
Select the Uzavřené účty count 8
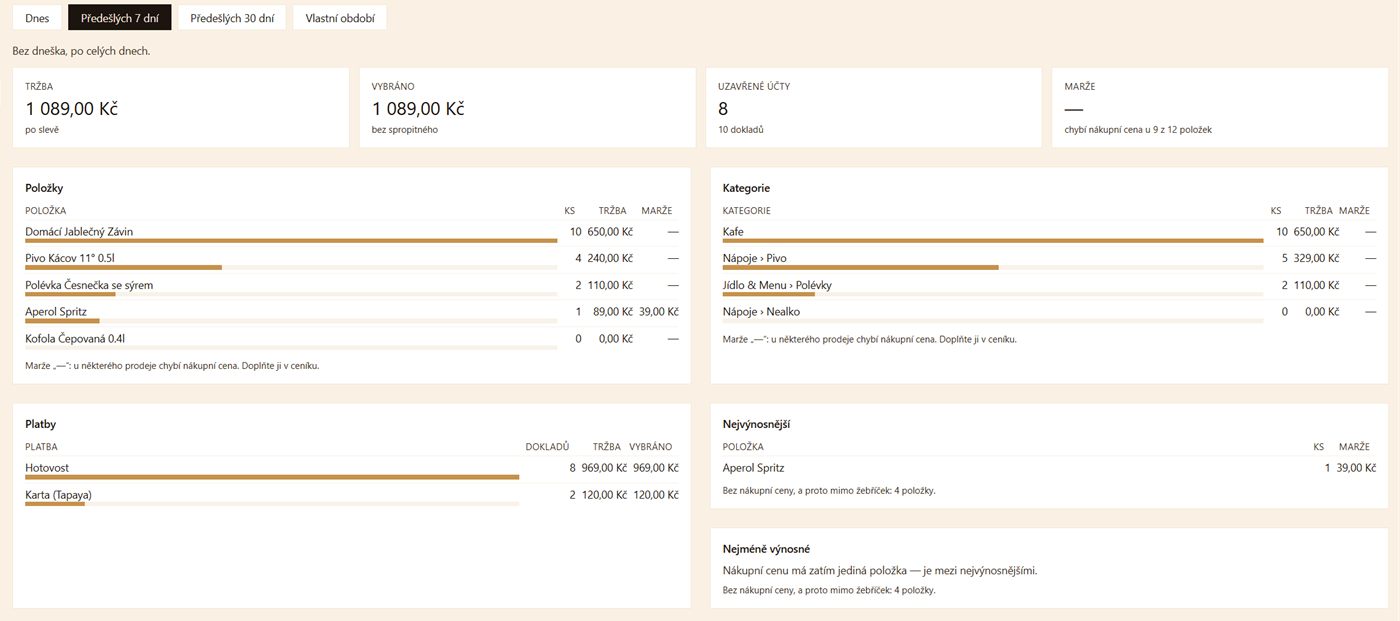click(x=723, y=108)
